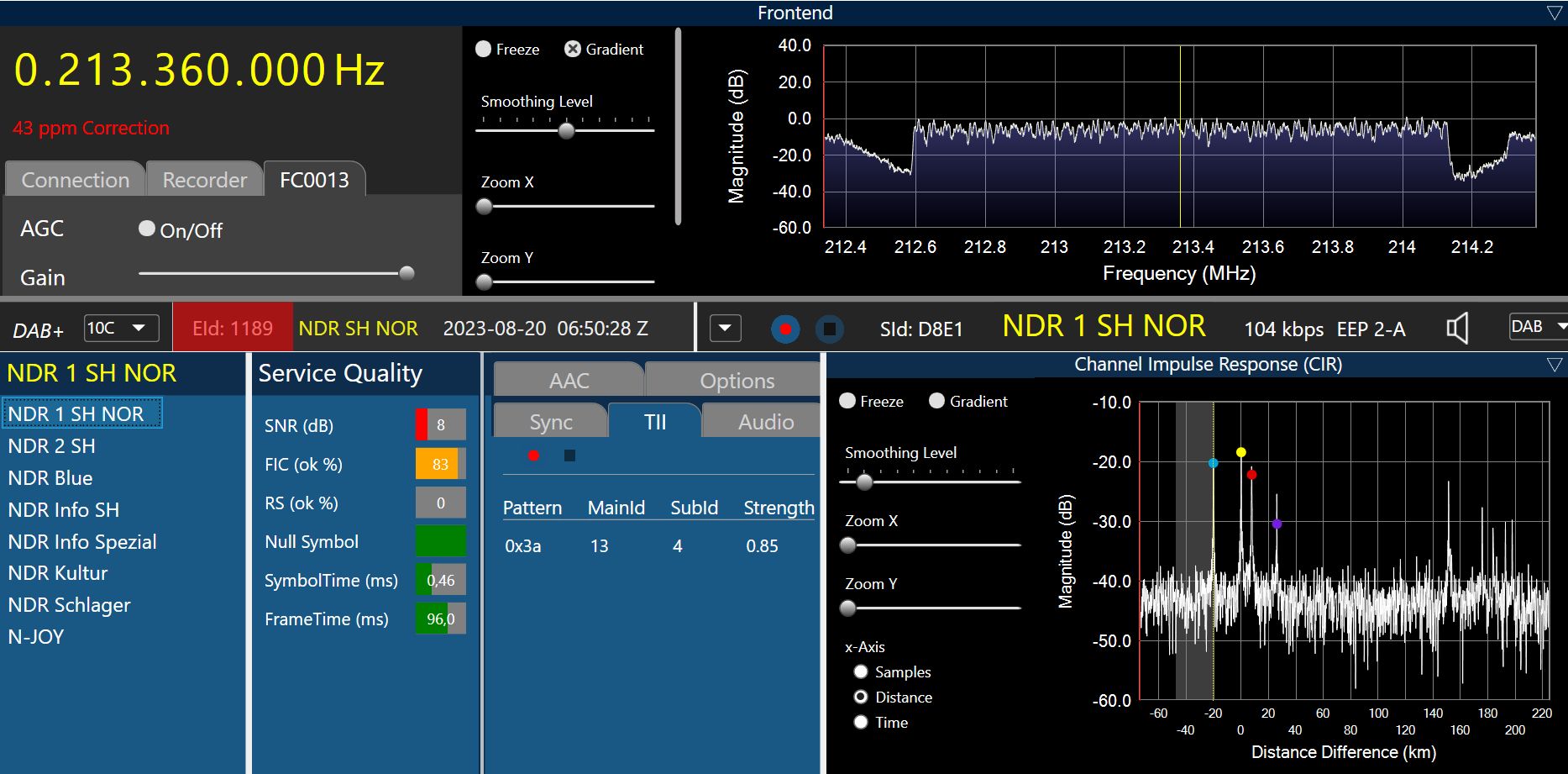Viewport: 1568px width, 774px height.
Task: Open the DAB mode dropdown
Action: (x=1537, y=327)
